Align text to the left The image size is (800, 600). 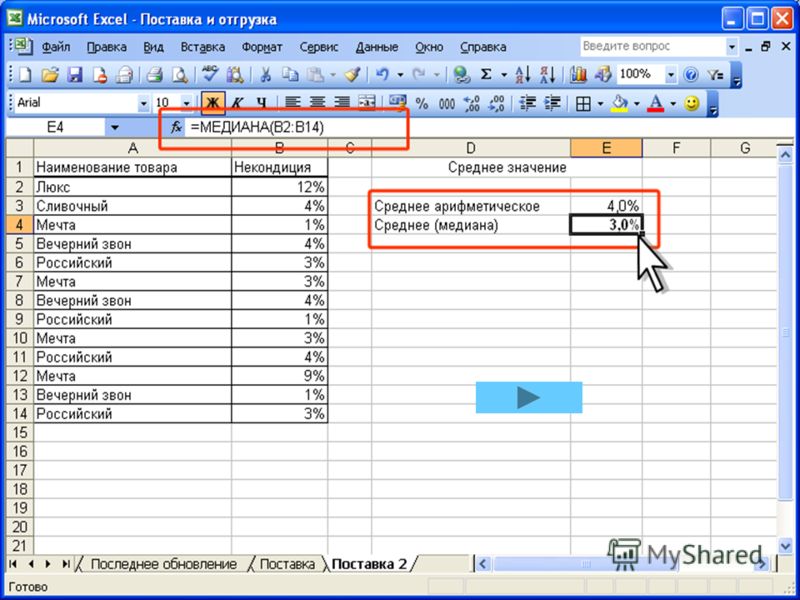point(292,104)
